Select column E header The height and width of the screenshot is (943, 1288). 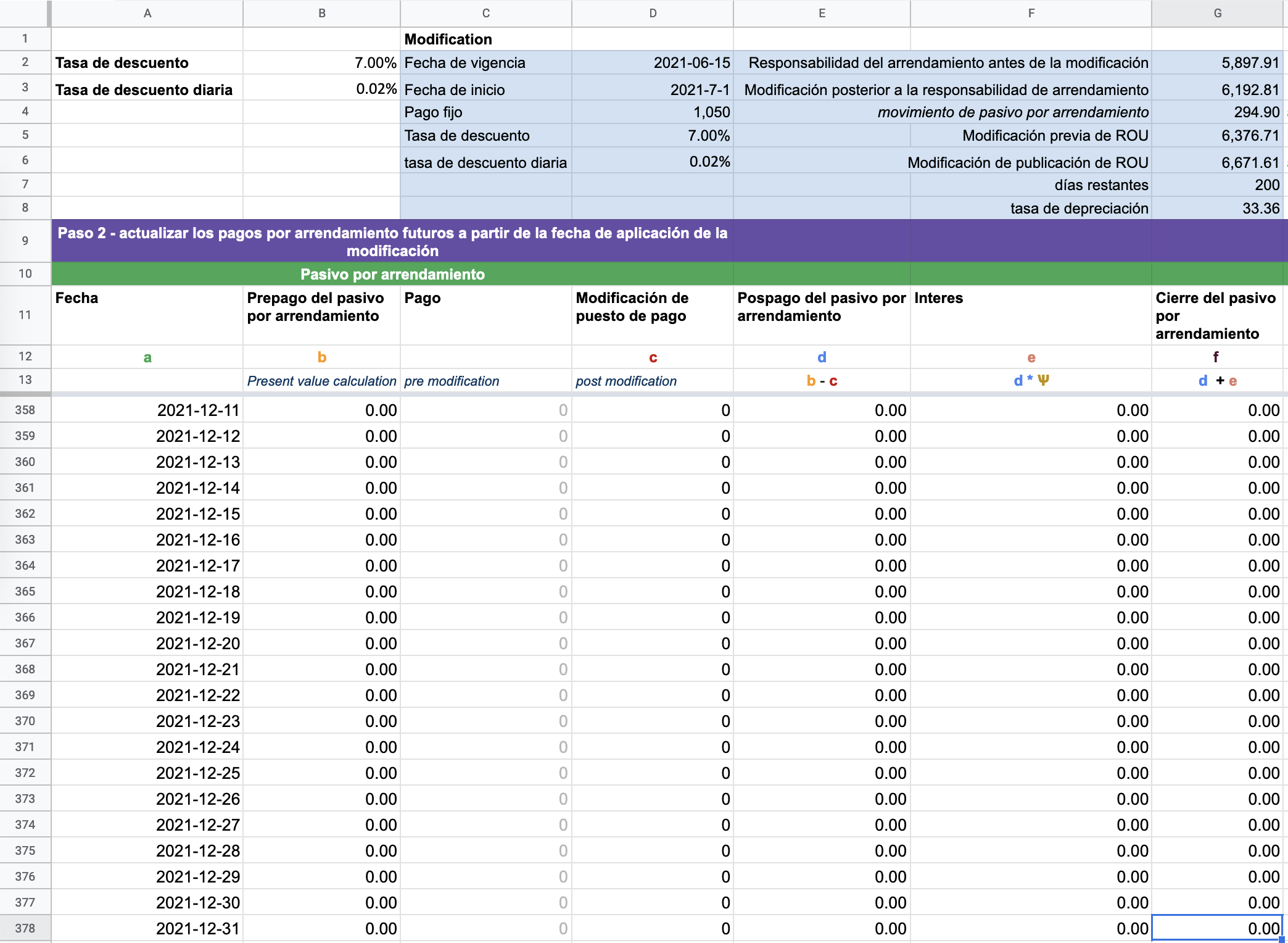click(822, 13)
